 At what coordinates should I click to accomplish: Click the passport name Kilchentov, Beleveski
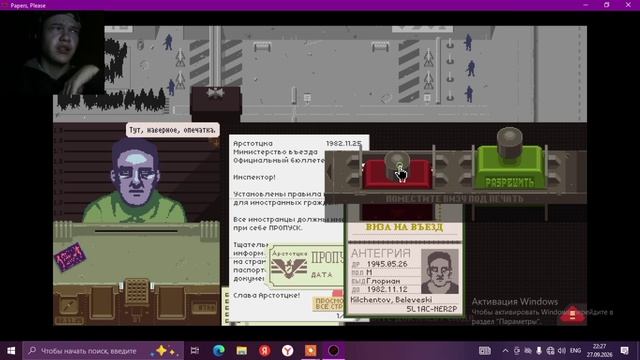tap(391, 300)
